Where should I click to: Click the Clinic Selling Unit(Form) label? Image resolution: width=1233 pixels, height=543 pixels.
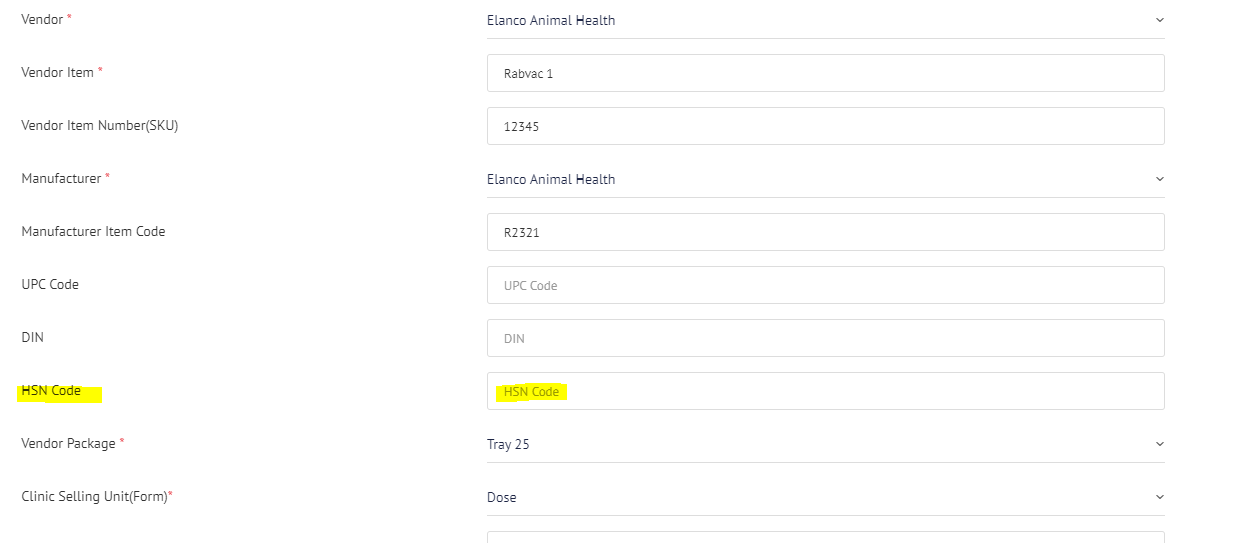click(x=94, y=497)
